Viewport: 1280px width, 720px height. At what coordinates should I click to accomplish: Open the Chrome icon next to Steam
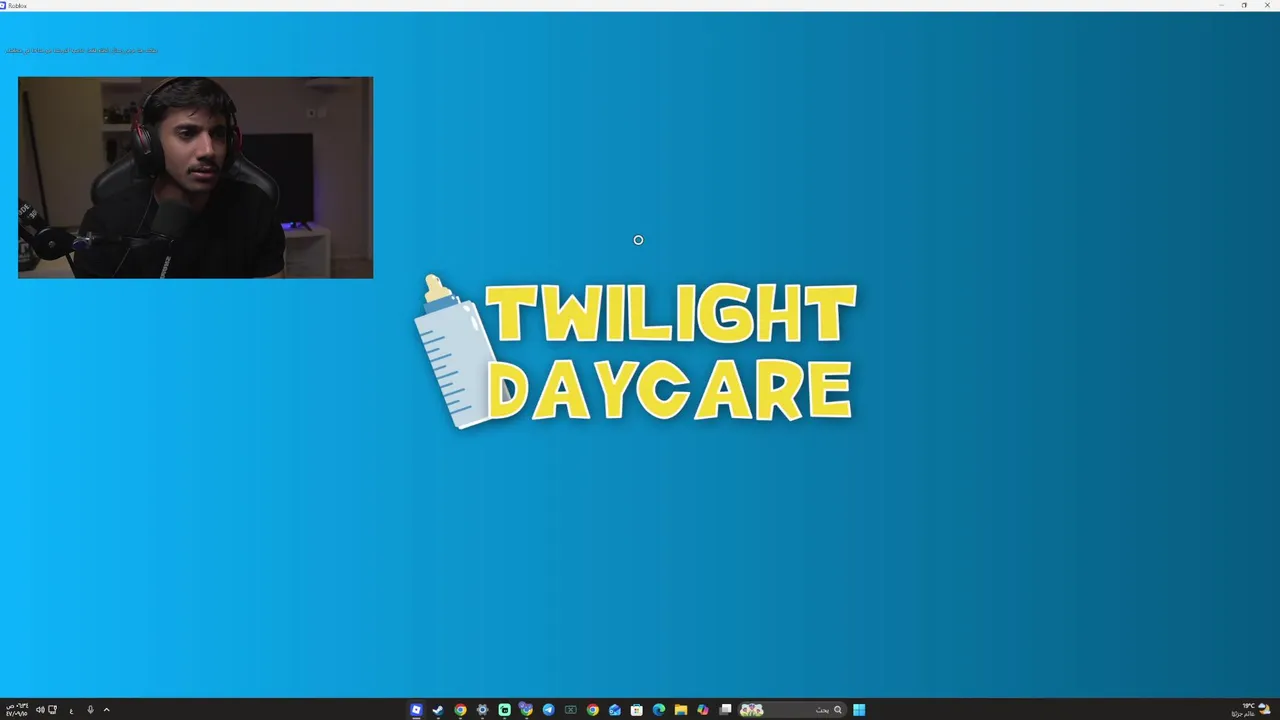click(x=460, y=710)
